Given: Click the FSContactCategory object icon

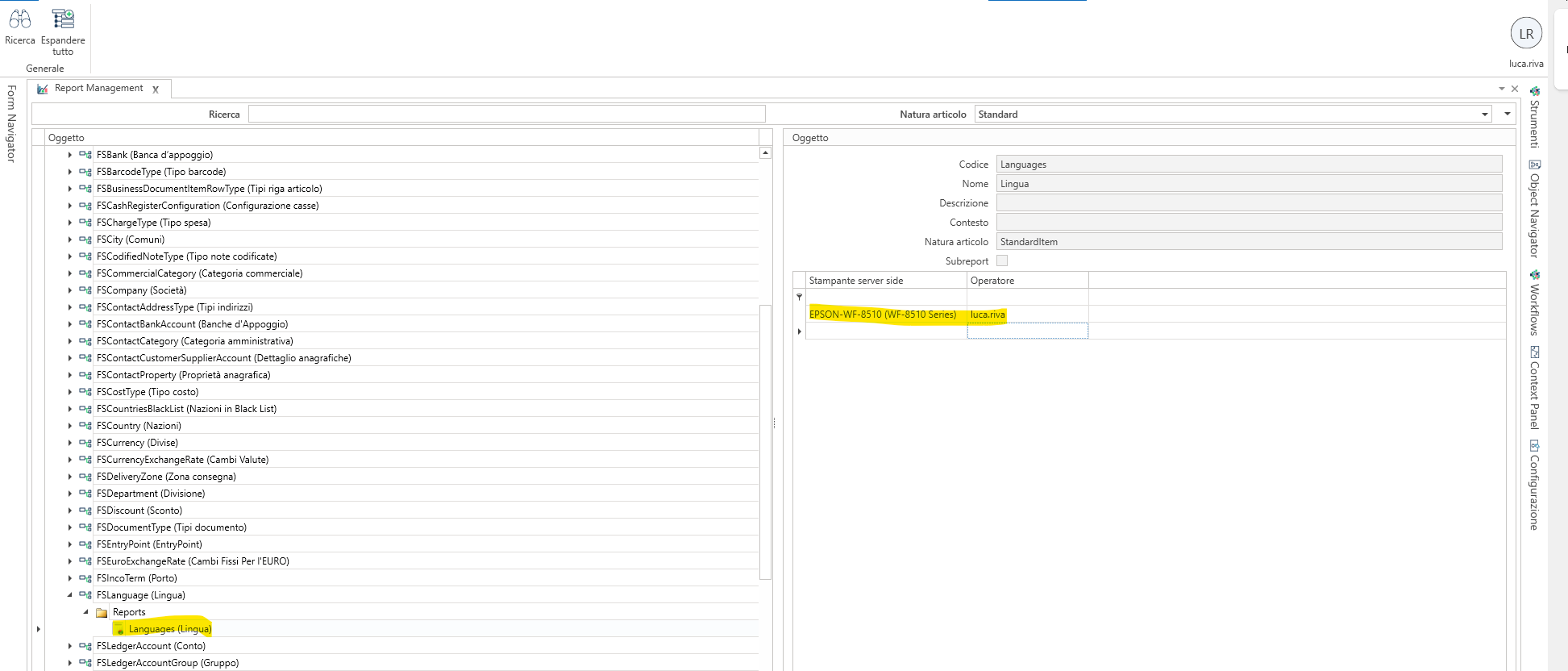Looking at the screenshot, I should tap(85, 341).
